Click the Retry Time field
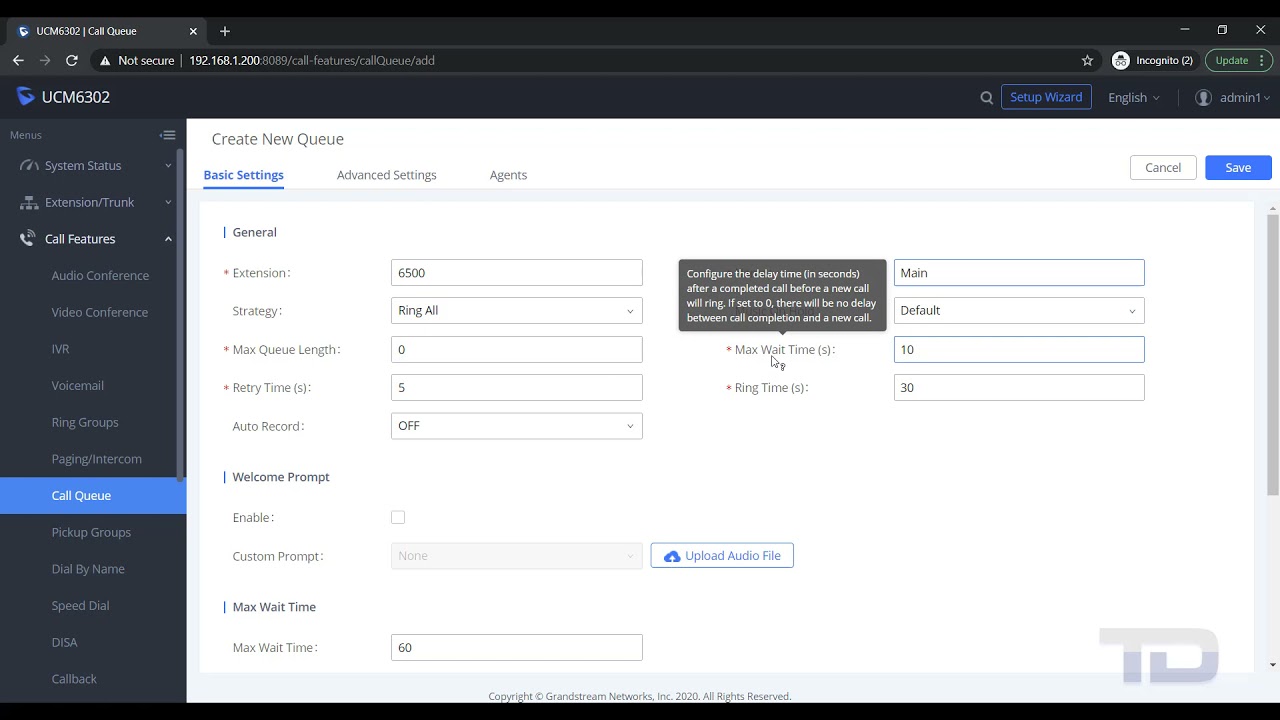The height and width of the screenshot is (720, 1280). 516,388
